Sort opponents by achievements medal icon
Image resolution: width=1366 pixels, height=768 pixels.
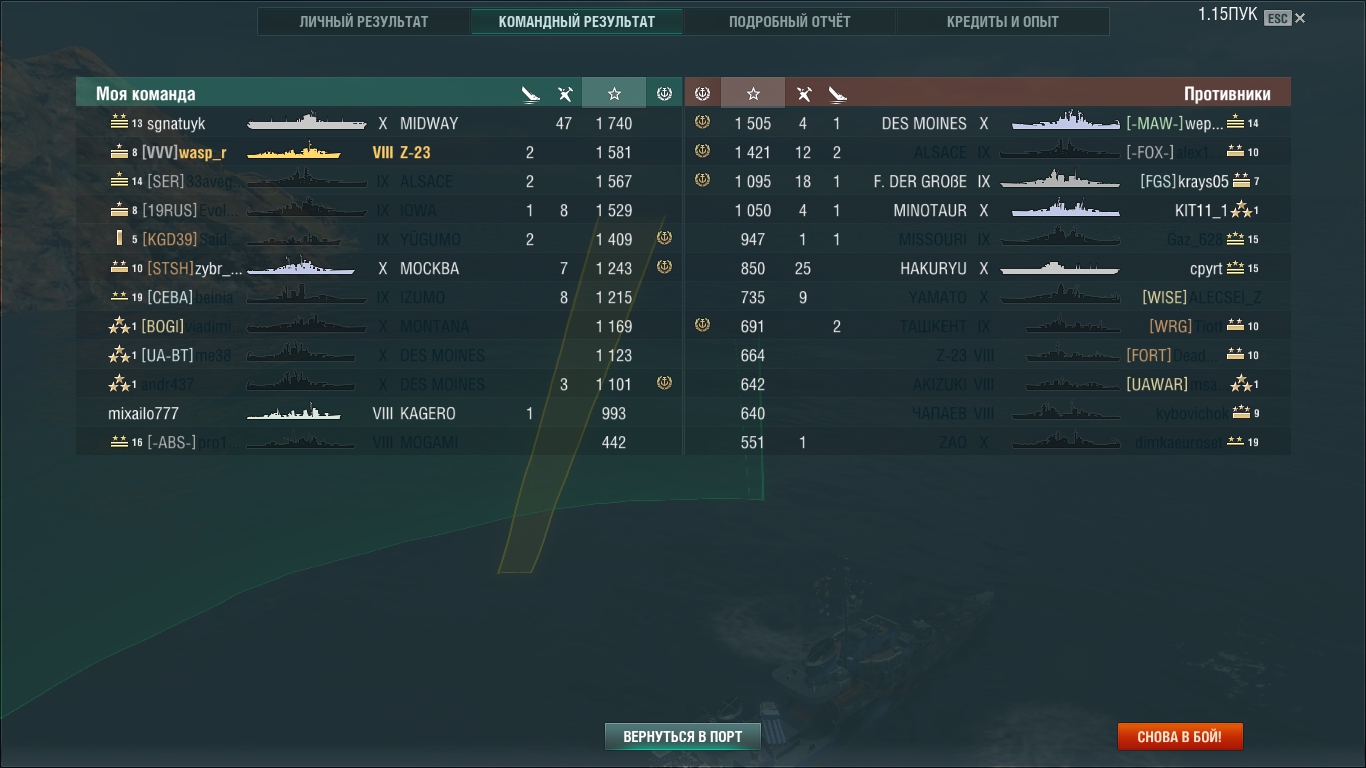point(702,93)
